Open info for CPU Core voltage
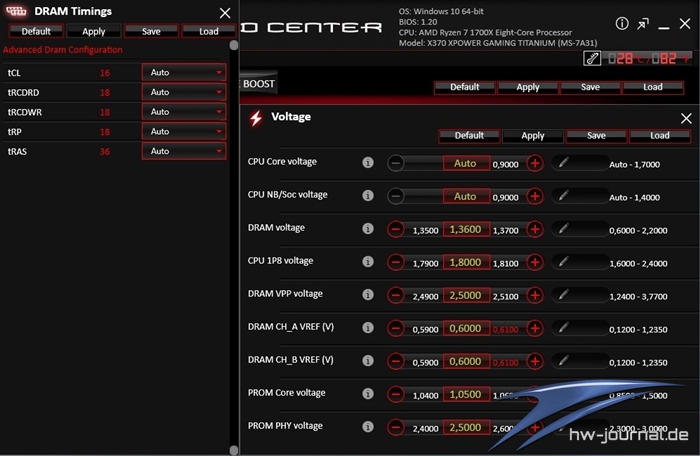The height and width of the screenshot is (456, 700). (368, 163)
